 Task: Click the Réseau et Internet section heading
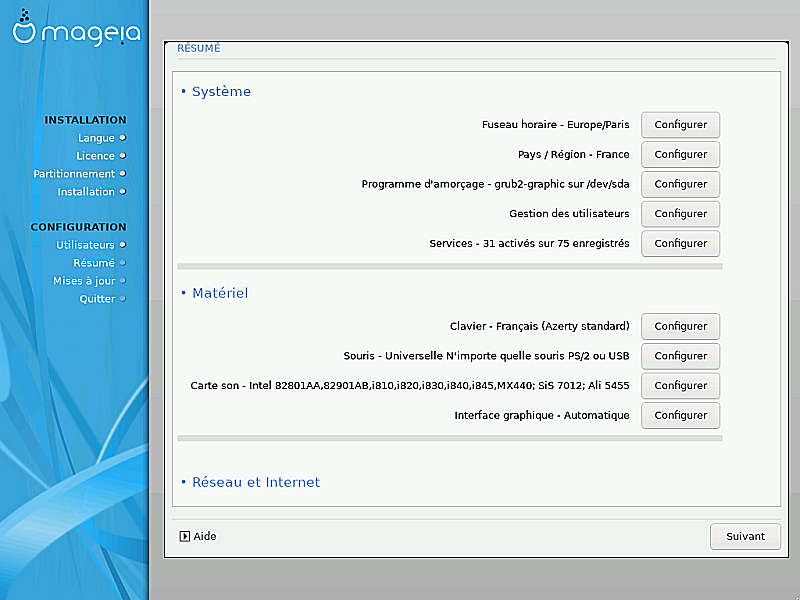255,482
